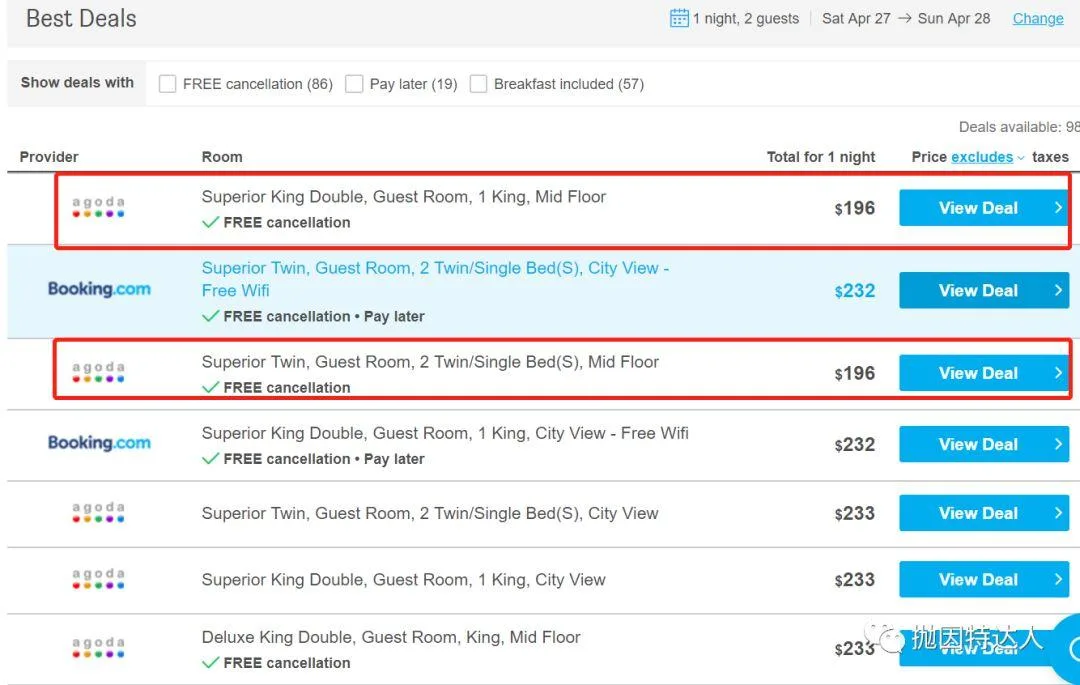This screenshot has height=685, width=1080.
Task: Open the Price excludes taxes dropdown
Action: coord(988,157)
